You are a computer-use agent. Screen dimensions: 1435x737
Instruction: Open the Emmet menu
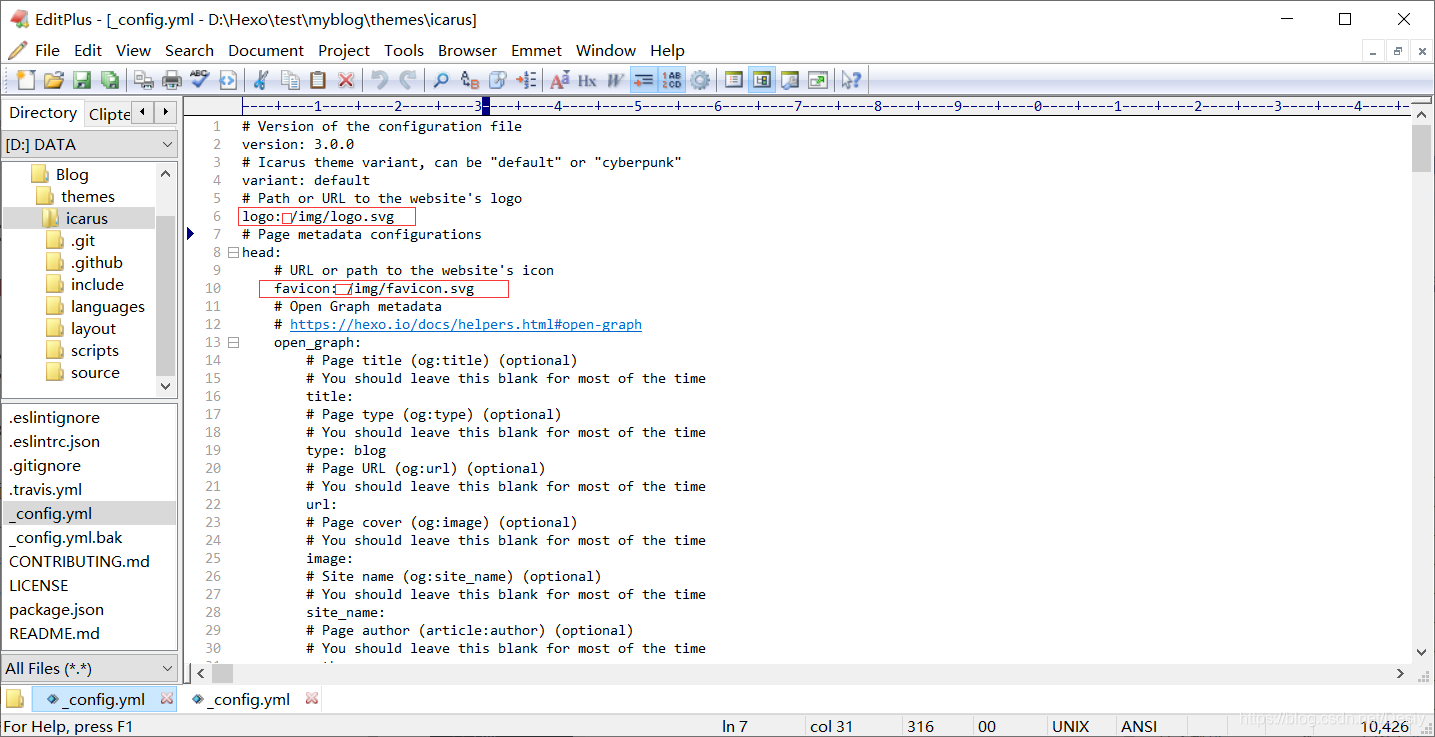tap(537, 50)
